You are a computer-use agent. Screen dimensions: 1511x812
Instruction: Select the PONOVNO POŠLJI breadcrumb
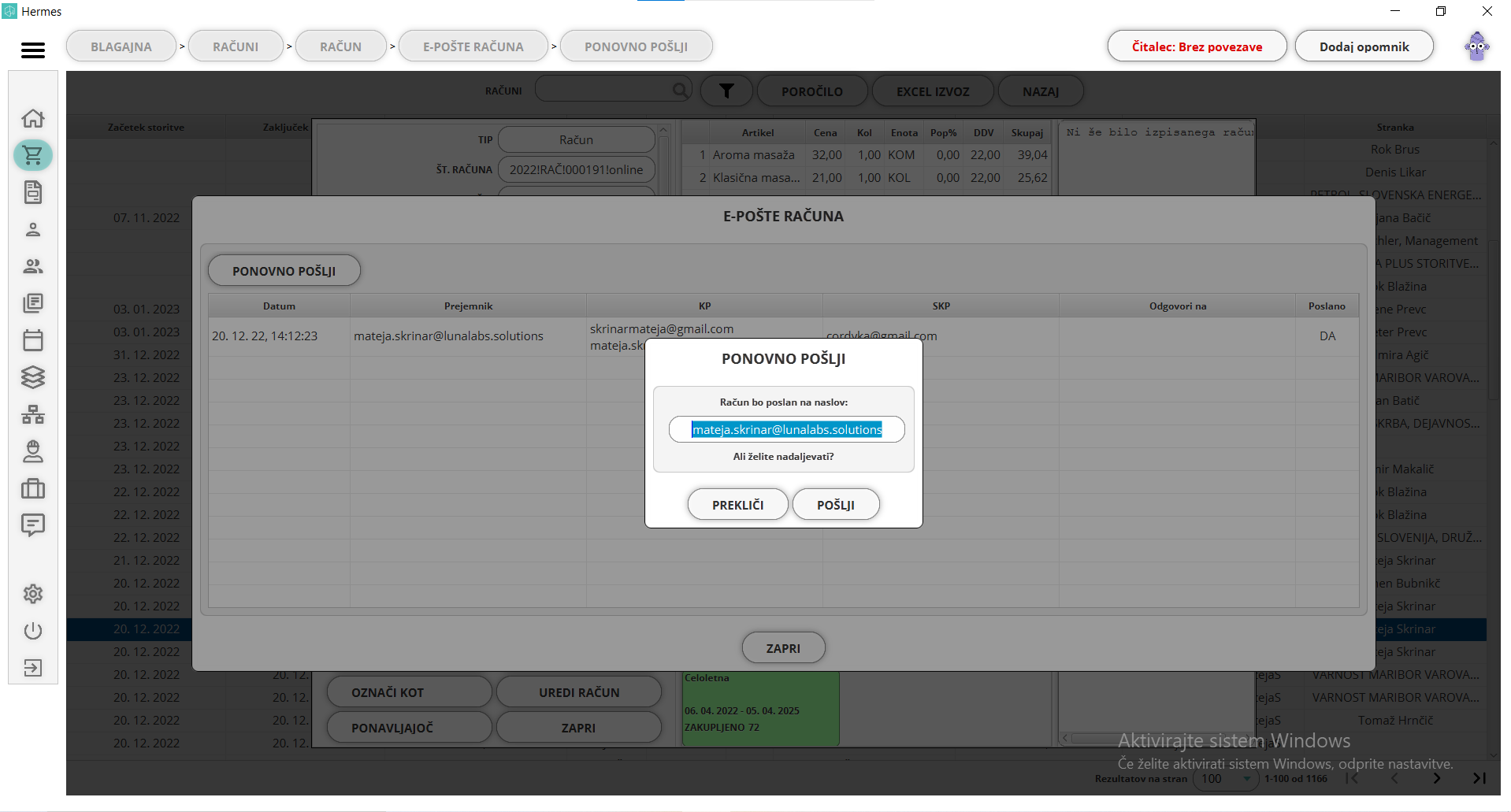(637, 46)
